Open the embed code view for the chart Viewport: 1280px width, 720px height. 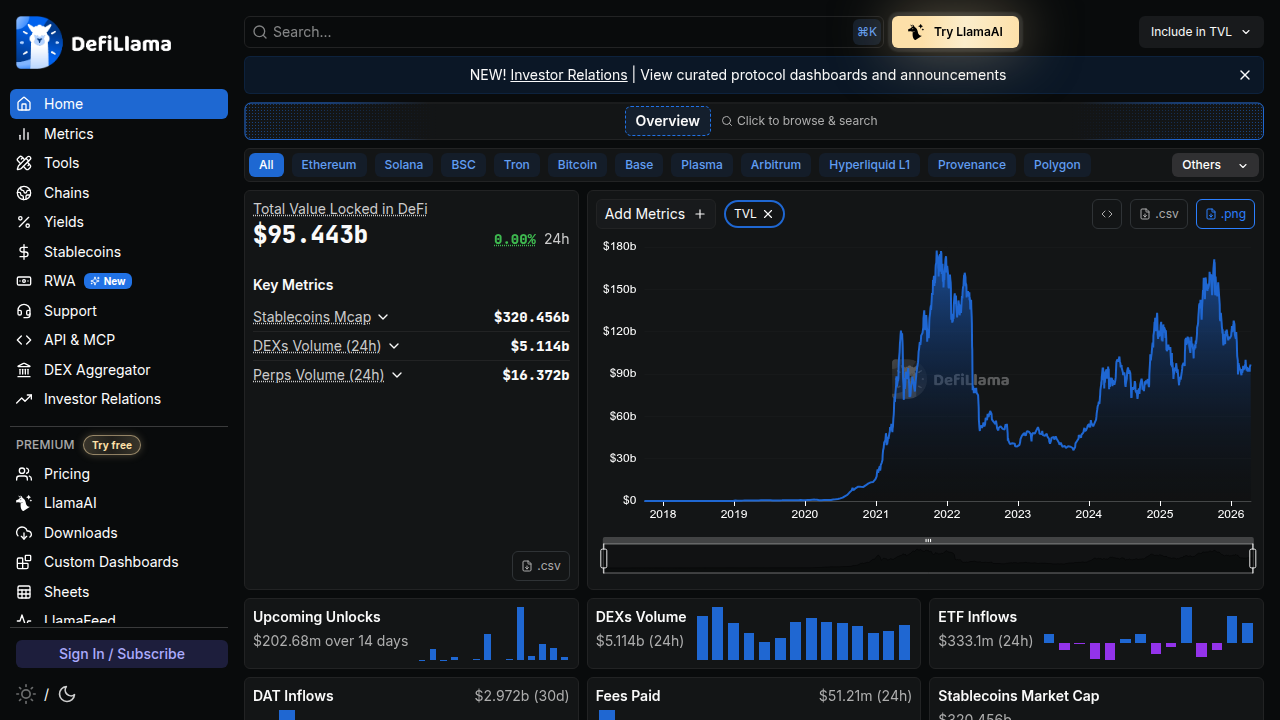(x=1107, y=213)
